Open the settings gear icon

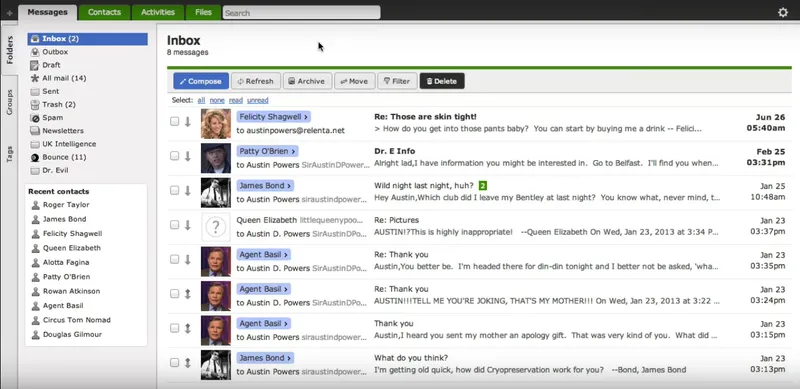click(x=783, y=12)
